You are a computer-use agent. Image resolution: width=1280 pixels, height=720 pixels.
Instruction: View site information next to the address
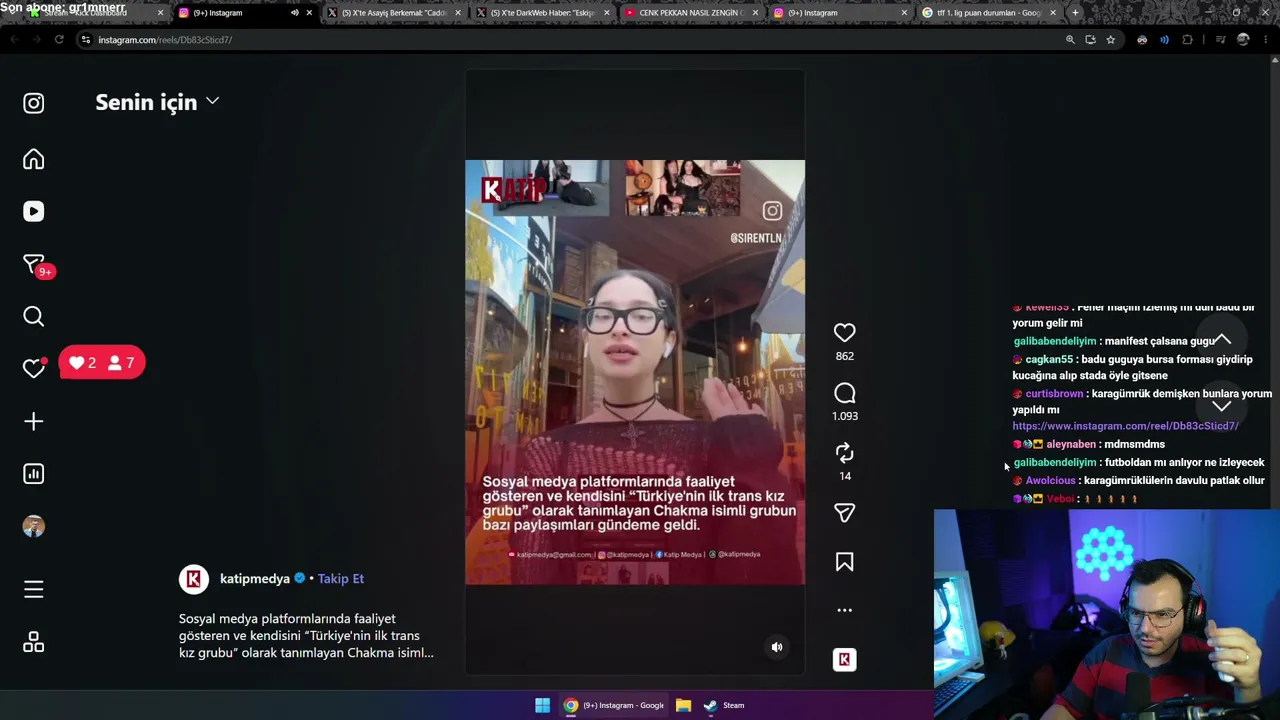[86, 40]
